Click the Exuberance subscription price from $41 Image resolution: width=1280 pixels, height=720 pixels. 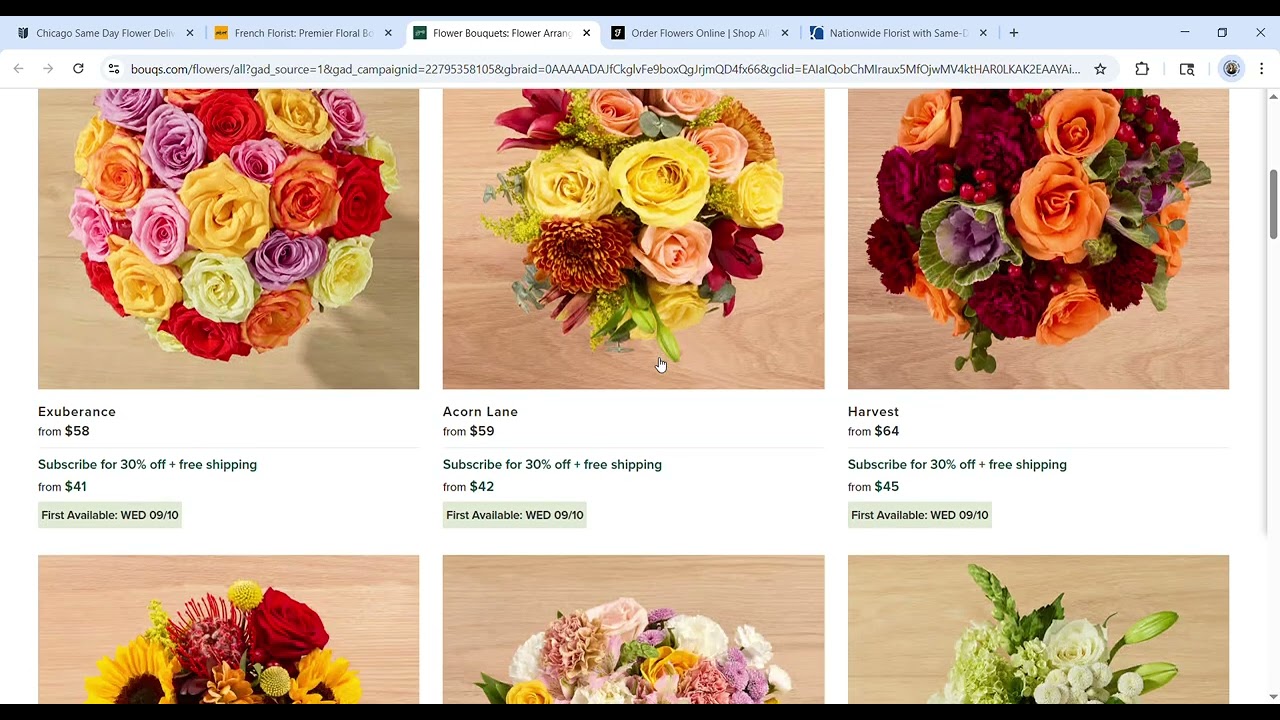(x=62, y=487)
